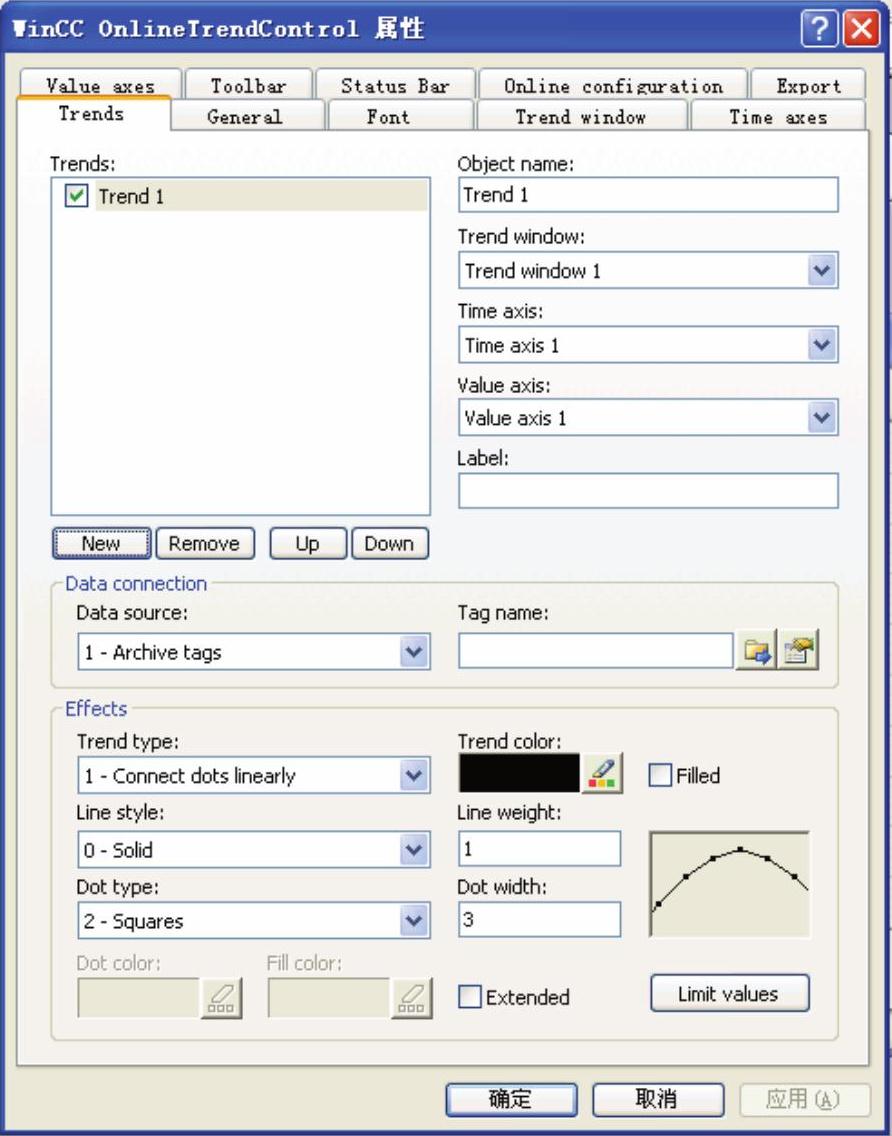Click the Object name input field

pyautogui.click(x=648, y=195)
